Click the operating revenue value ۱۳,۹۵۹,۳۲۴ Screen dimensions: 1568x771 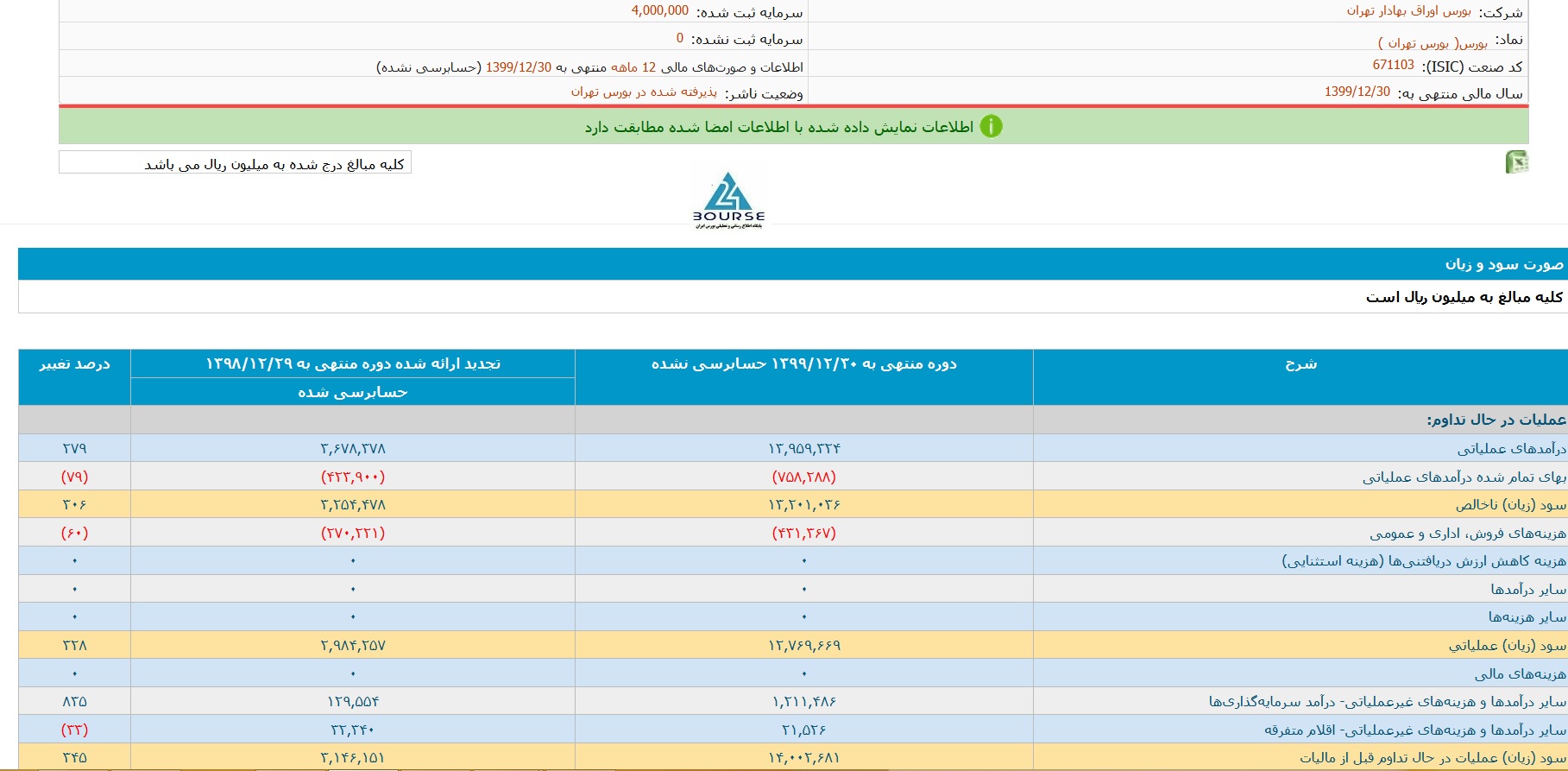tap(804, 448)
